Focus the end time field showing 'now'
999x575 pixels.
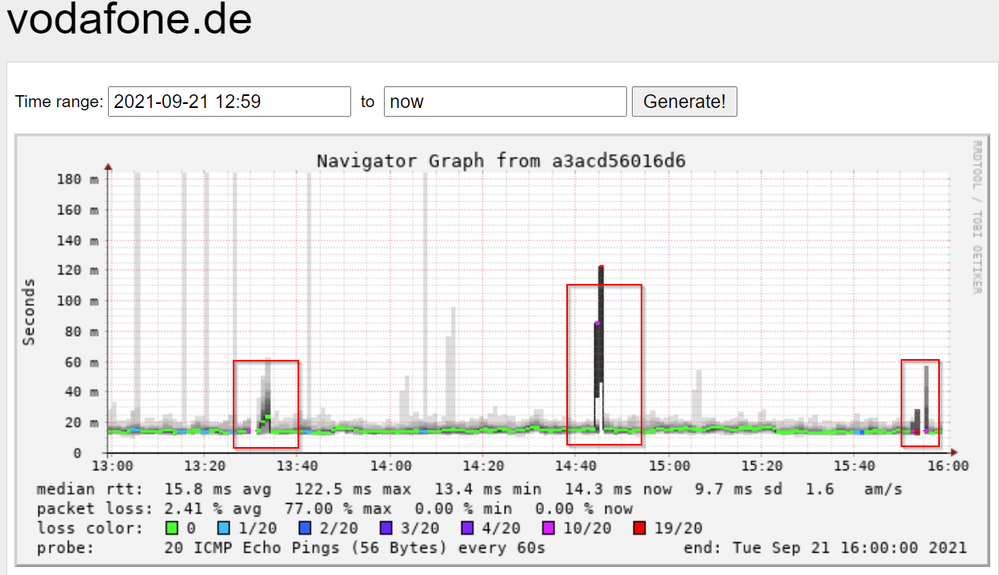(505, 102)
